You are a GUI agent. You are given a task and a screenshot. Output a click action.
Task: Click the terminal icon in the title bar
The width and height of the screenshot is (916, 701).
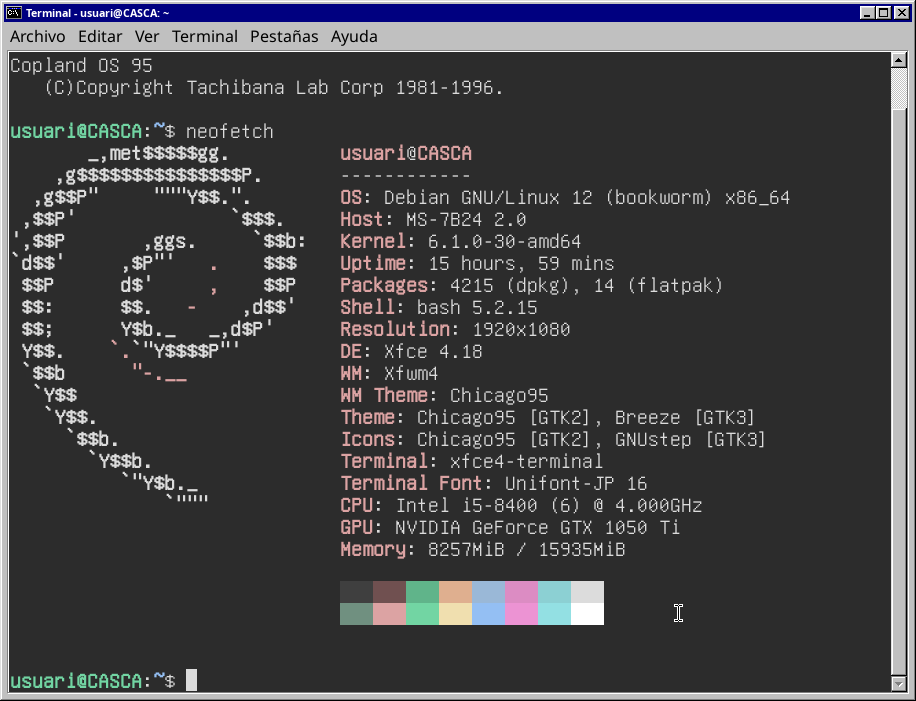[14, 12]
